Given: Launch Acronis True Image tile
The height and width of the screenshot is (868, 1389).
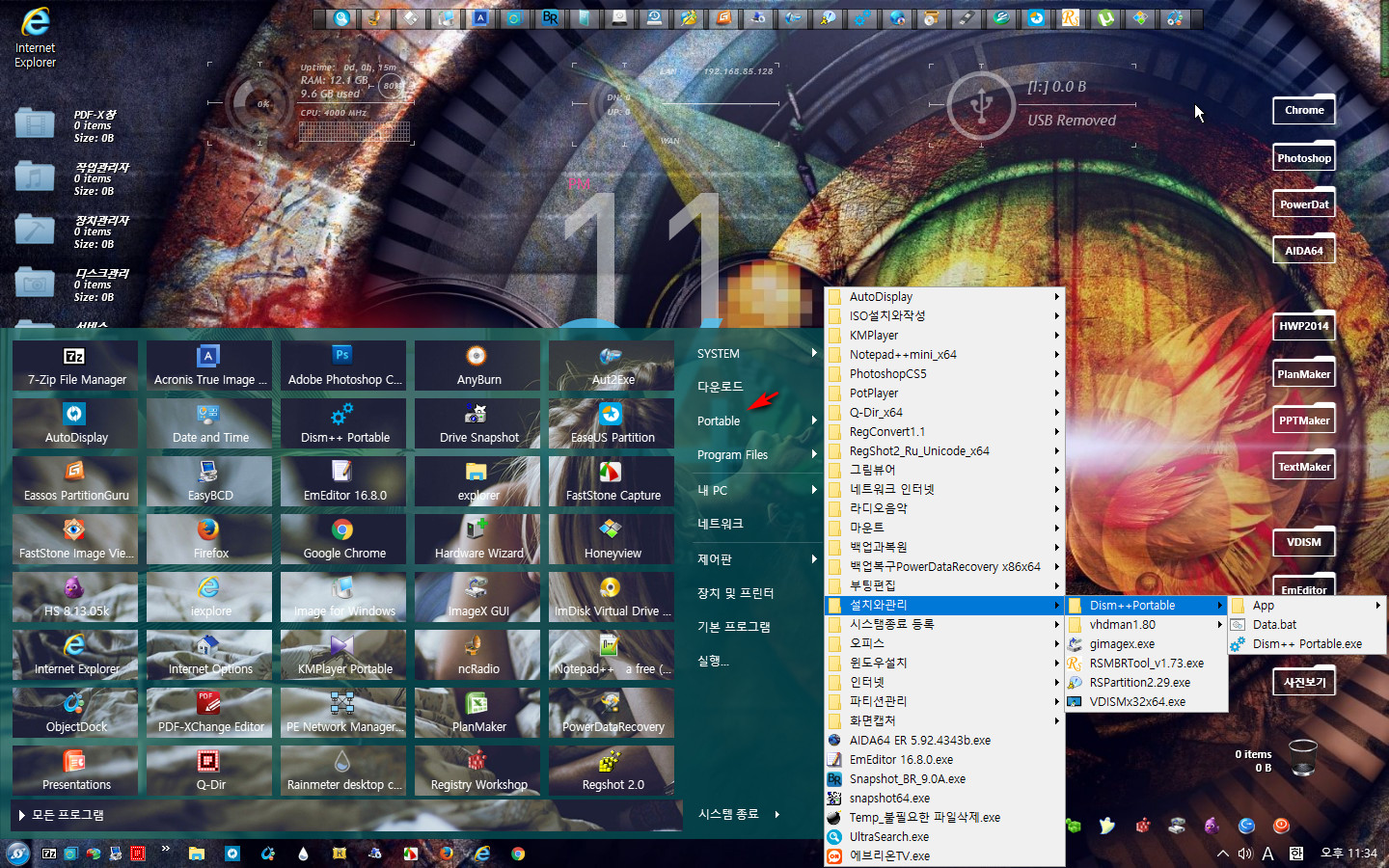Looking at the screenshot, I should [x=209, y=366].
